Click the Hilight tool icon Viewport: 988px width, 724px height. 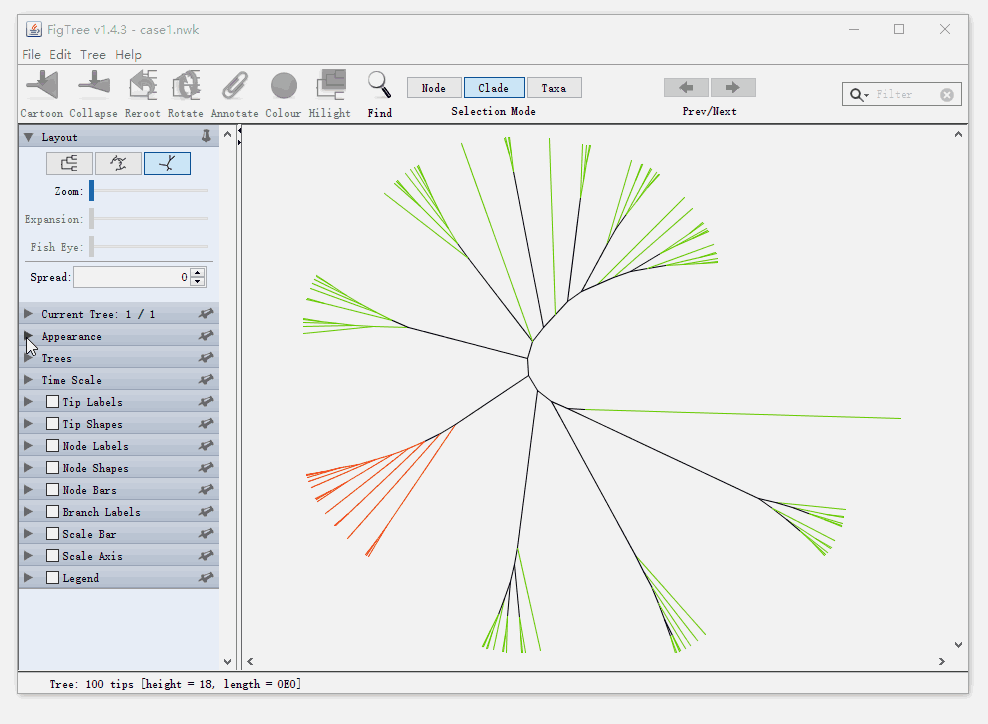[330, 86]
